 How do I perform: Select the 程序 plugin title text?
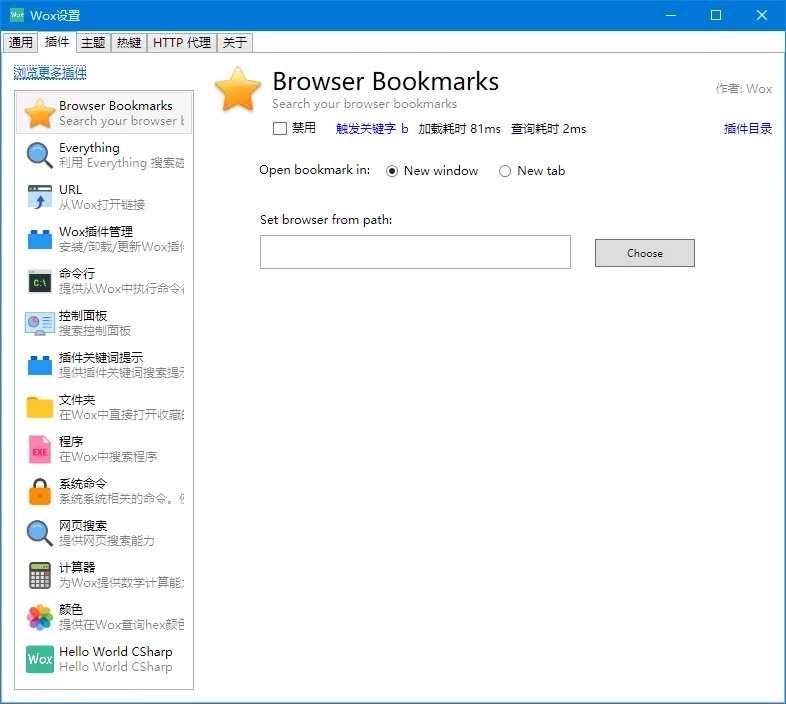coord(71,441)
